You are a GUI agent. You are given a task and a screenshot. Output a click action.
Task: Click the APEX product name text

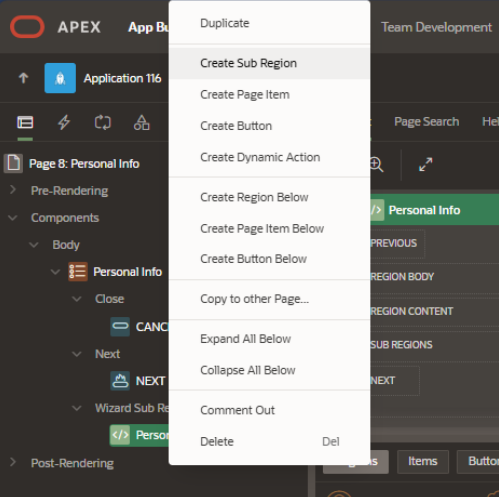pos(79,27)
